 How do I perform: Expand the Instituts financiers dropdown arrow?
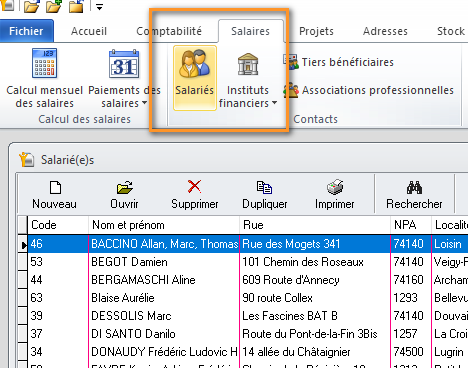274,103
